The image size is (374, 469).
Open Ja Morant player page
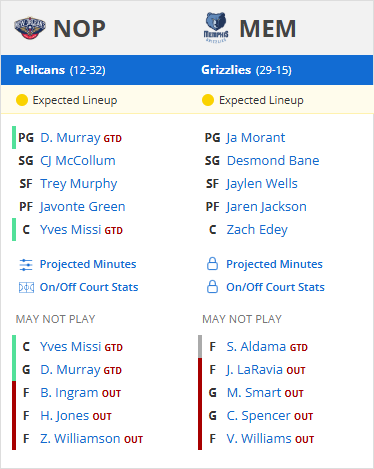tap(256, 138)
